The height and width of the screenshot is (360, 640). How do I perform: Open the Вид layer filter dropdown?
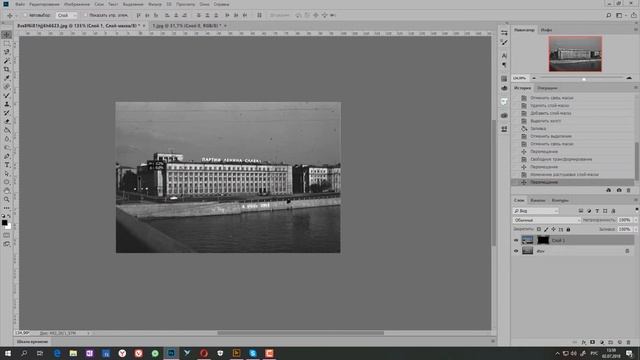(536, 211)
